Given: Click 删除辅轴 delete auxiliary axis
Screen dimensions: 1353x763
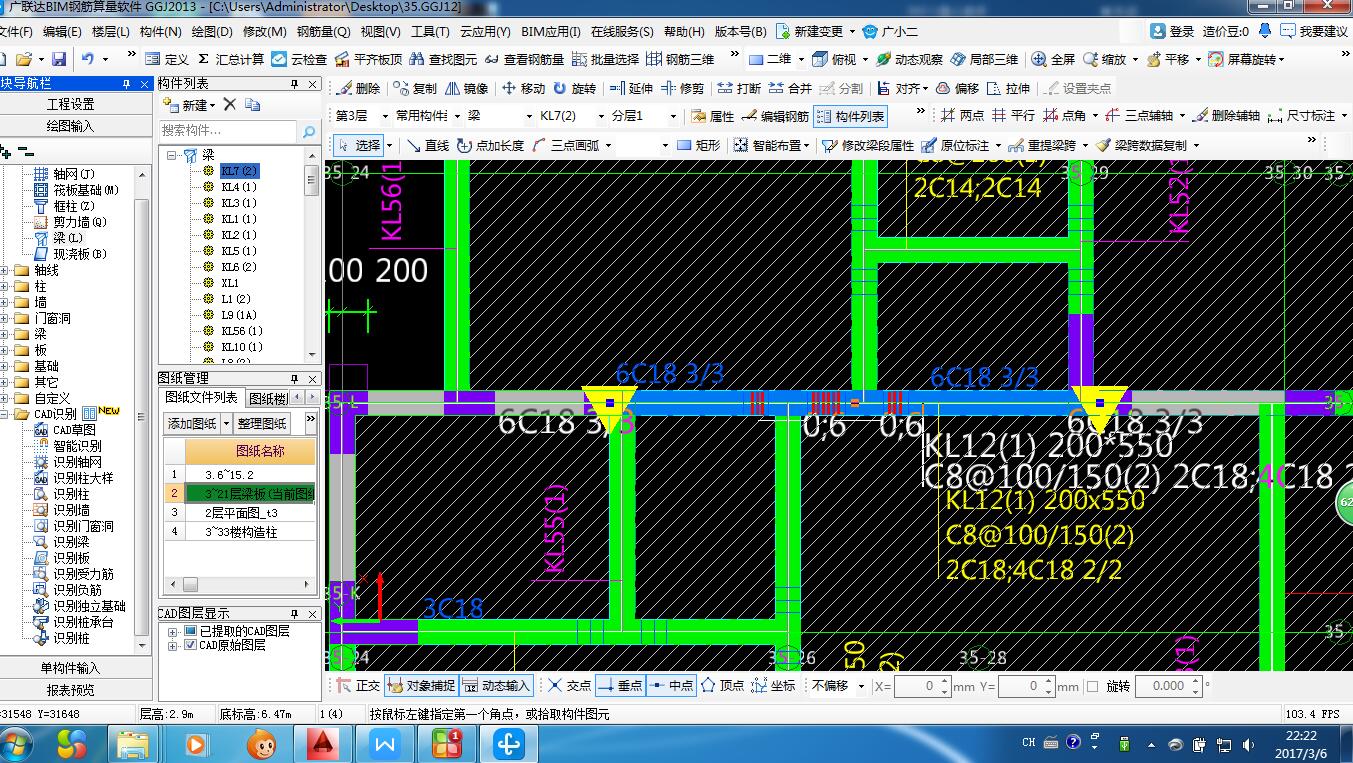Looking at the screenshot, I should tap(1225, 116).
